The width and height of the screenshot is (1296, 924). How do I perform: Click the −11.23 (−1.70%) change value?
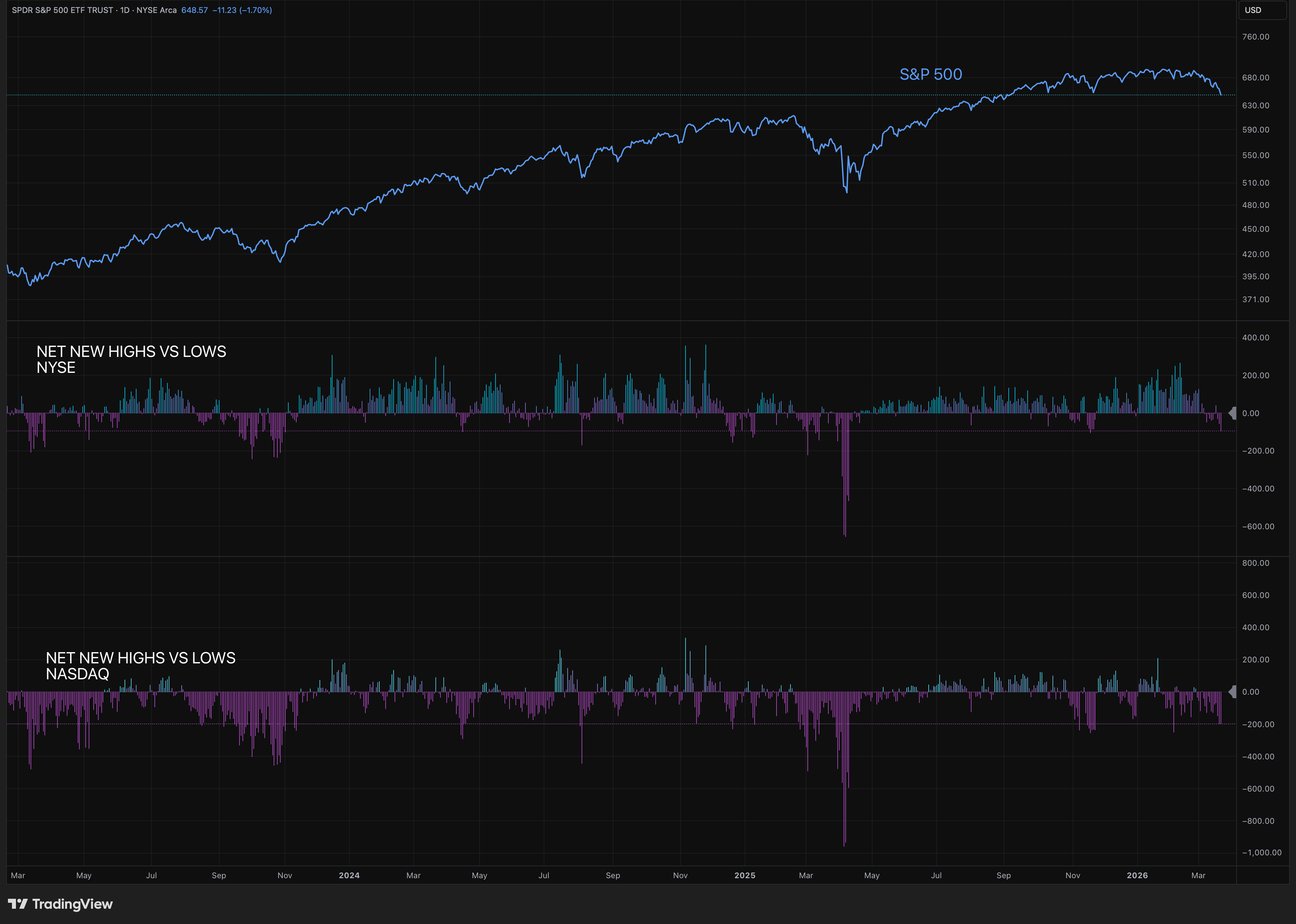(242, 10)
